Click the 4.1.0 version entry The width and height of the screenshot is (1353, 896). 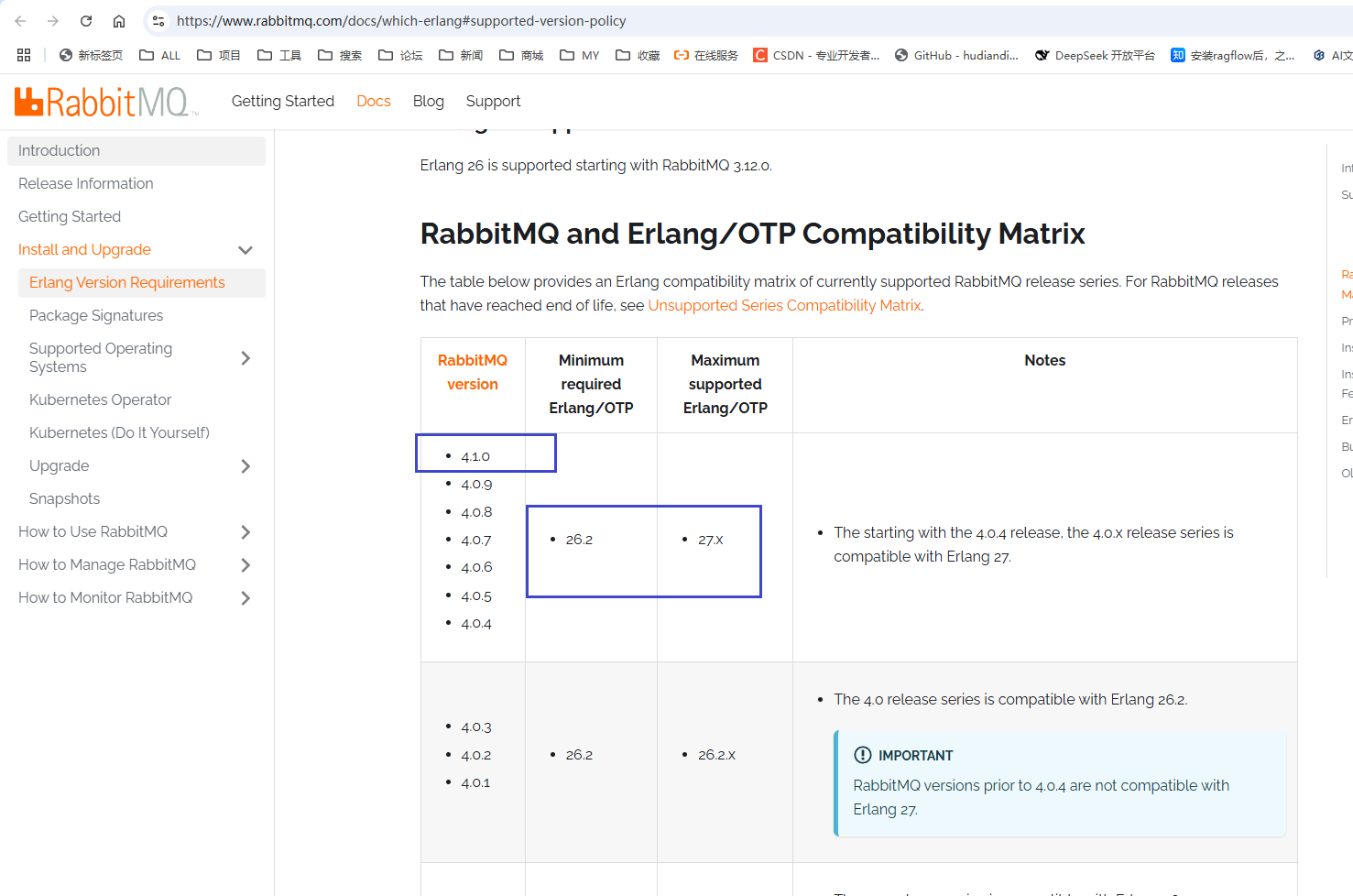click(x=475, y=456)
